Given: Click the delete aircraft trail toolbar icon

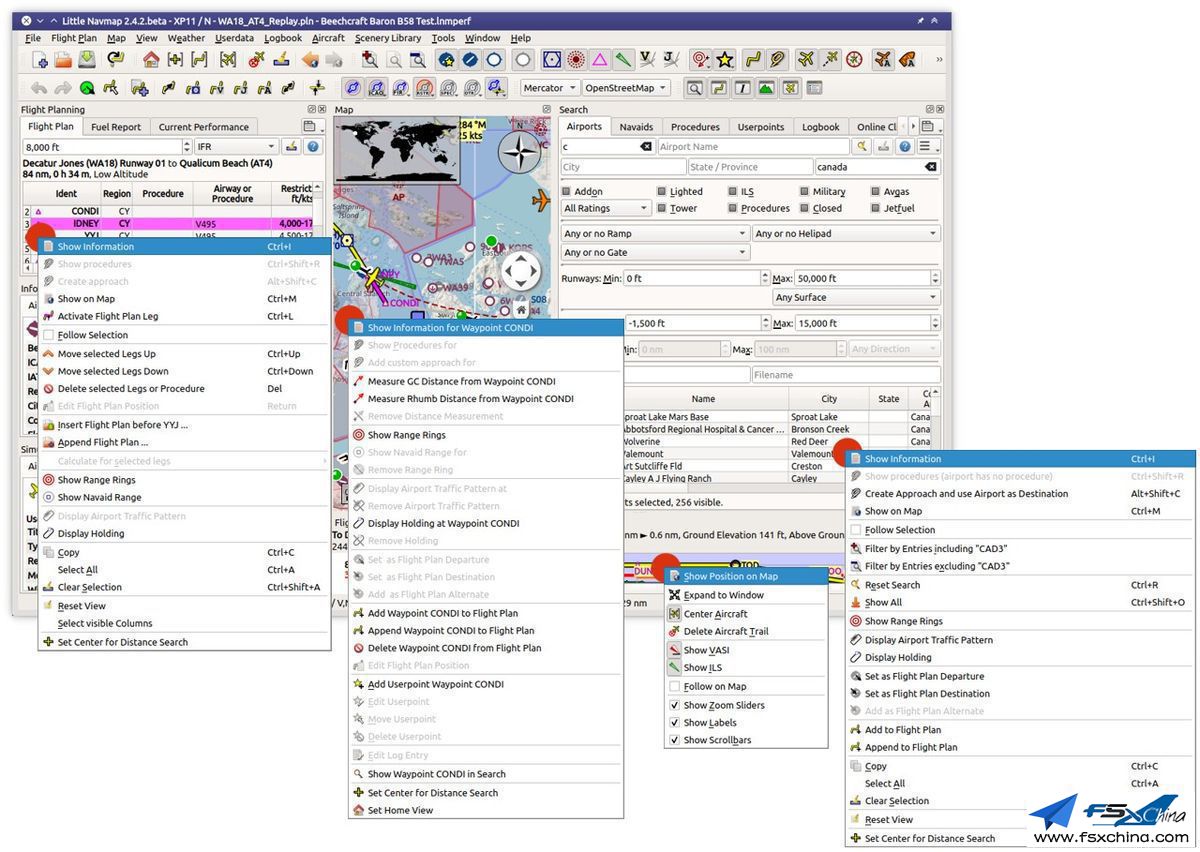Looking at the screenshot, I should [256, 60].
